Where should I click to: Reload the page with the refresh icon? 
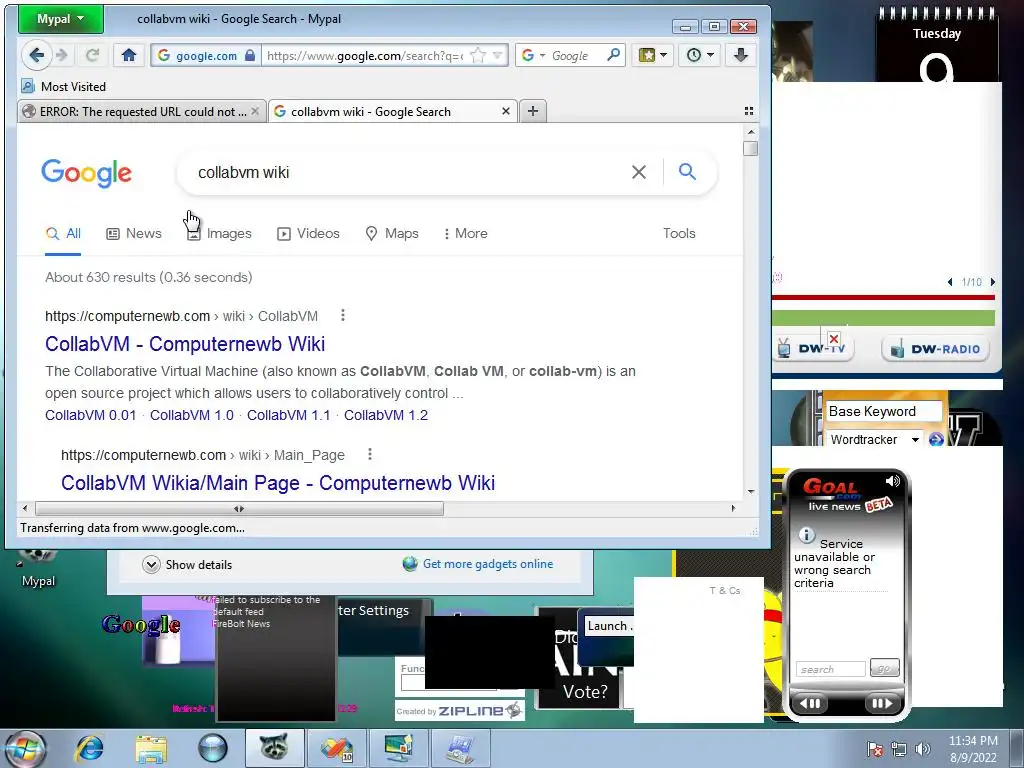pos(92,56)
